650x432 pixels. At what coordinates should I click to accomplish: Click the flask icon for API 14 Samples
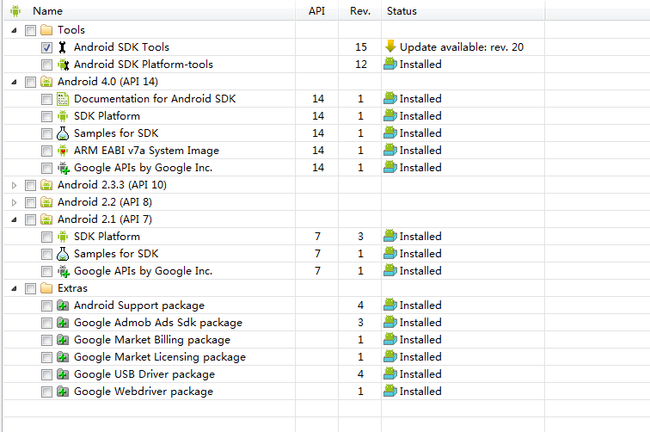click(63, 133)
